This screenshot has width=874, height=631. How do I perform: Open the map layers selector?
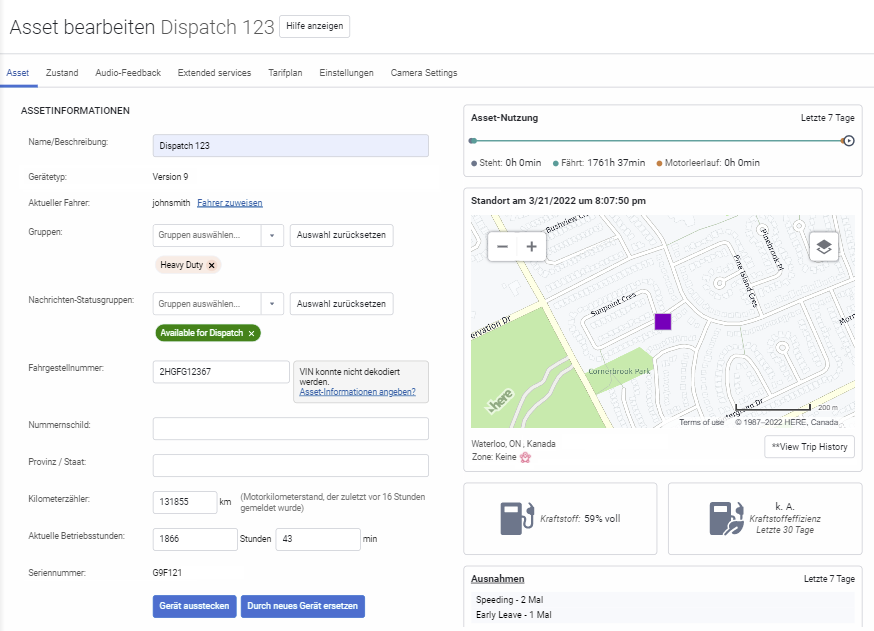(823, 246)
